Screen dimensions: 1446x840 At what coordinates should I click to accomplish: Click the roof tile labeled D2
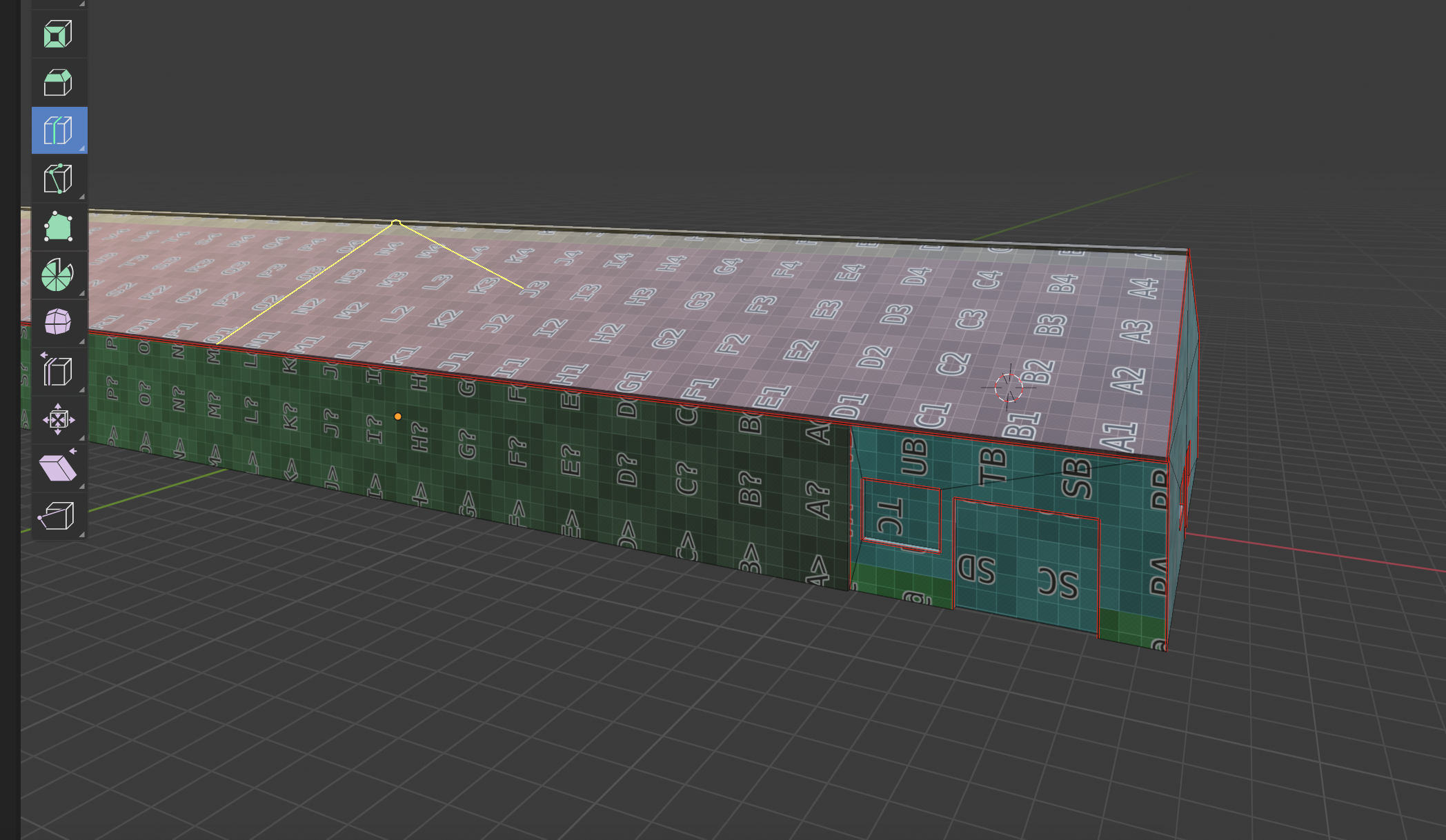[x=875, y=357]
